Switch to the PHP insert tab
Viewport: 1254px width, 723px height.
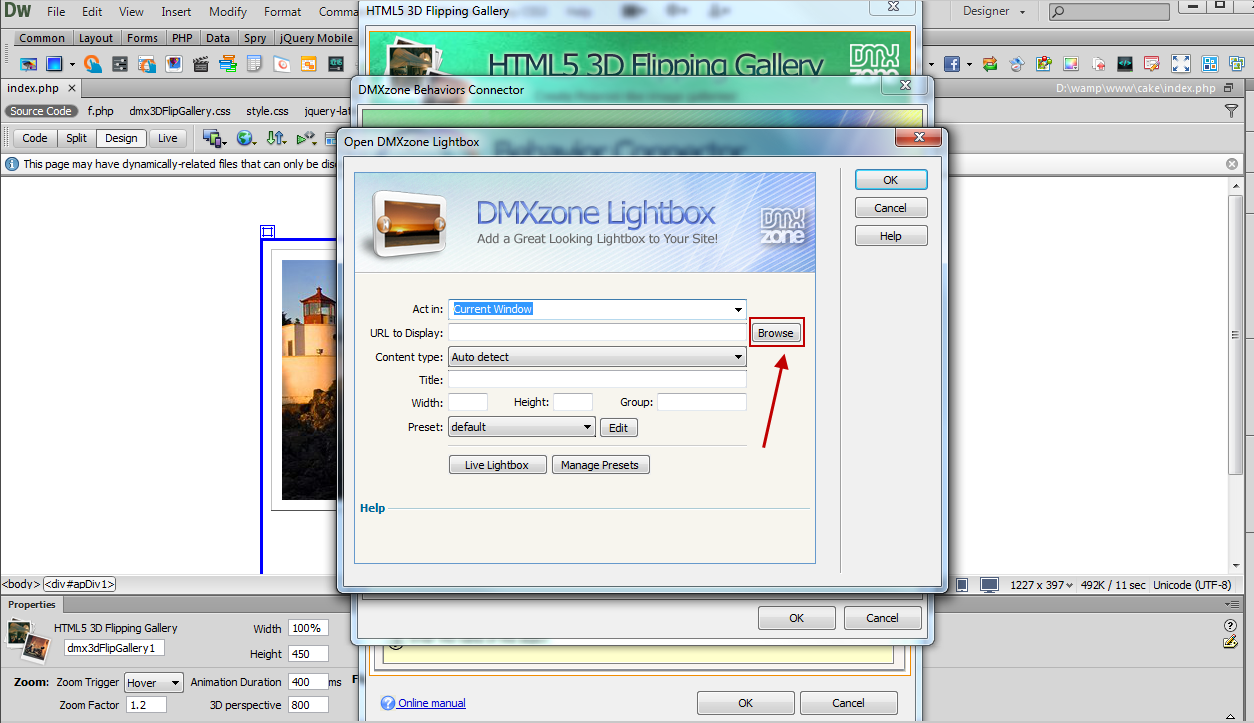(x=182, y=38)
